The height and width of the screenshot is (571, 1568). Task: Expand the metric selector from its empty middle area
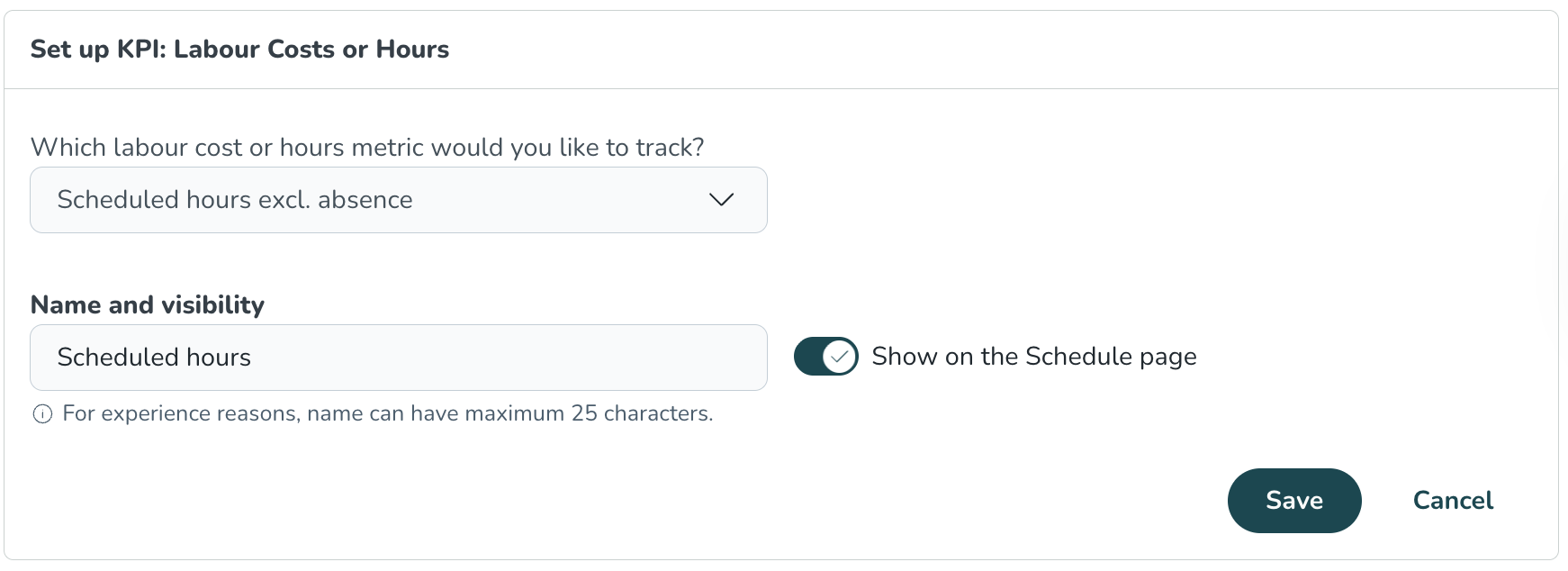pos(558,200)
